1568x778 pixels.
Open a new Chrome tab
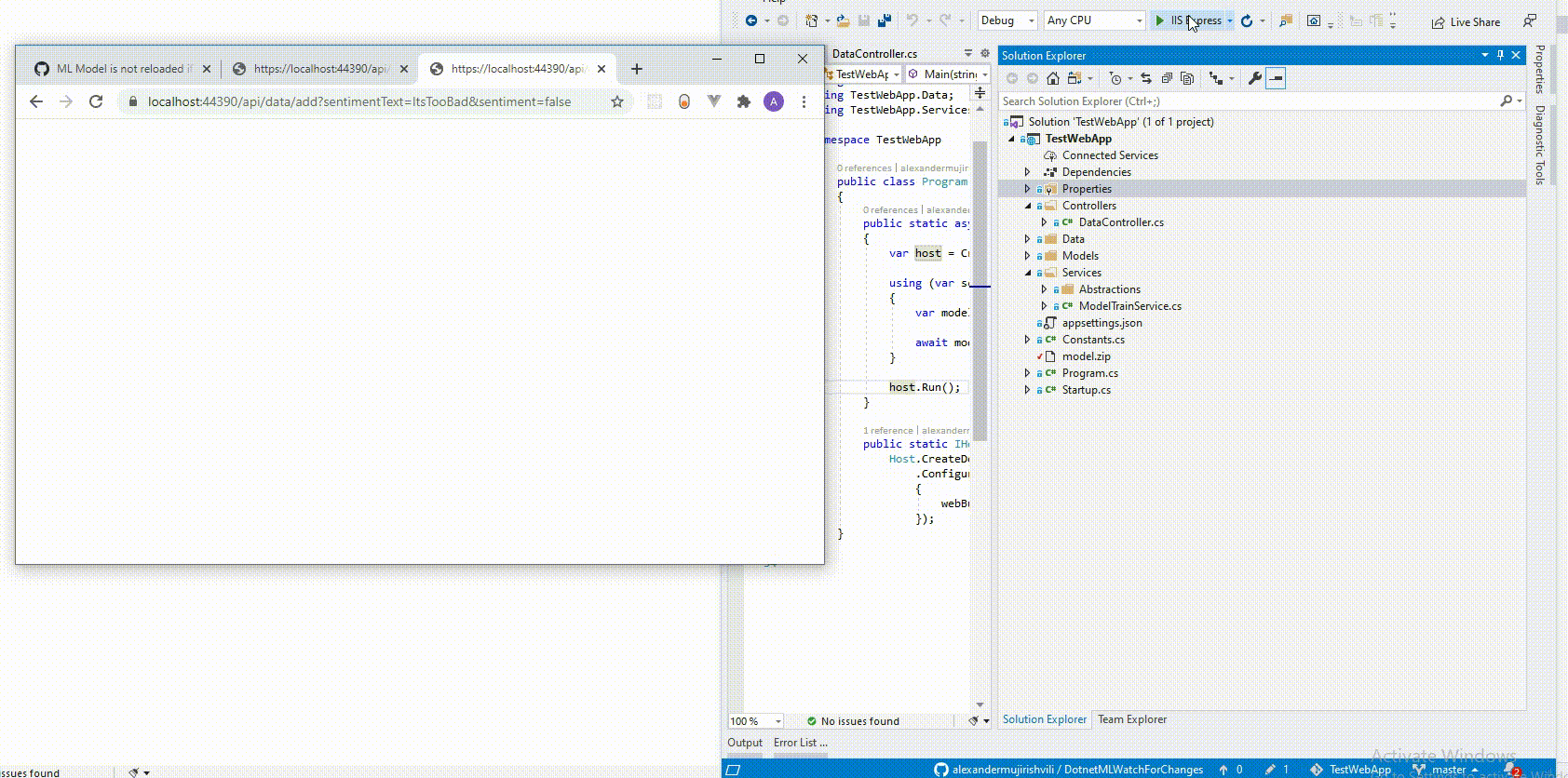click(x=637, y=68)
